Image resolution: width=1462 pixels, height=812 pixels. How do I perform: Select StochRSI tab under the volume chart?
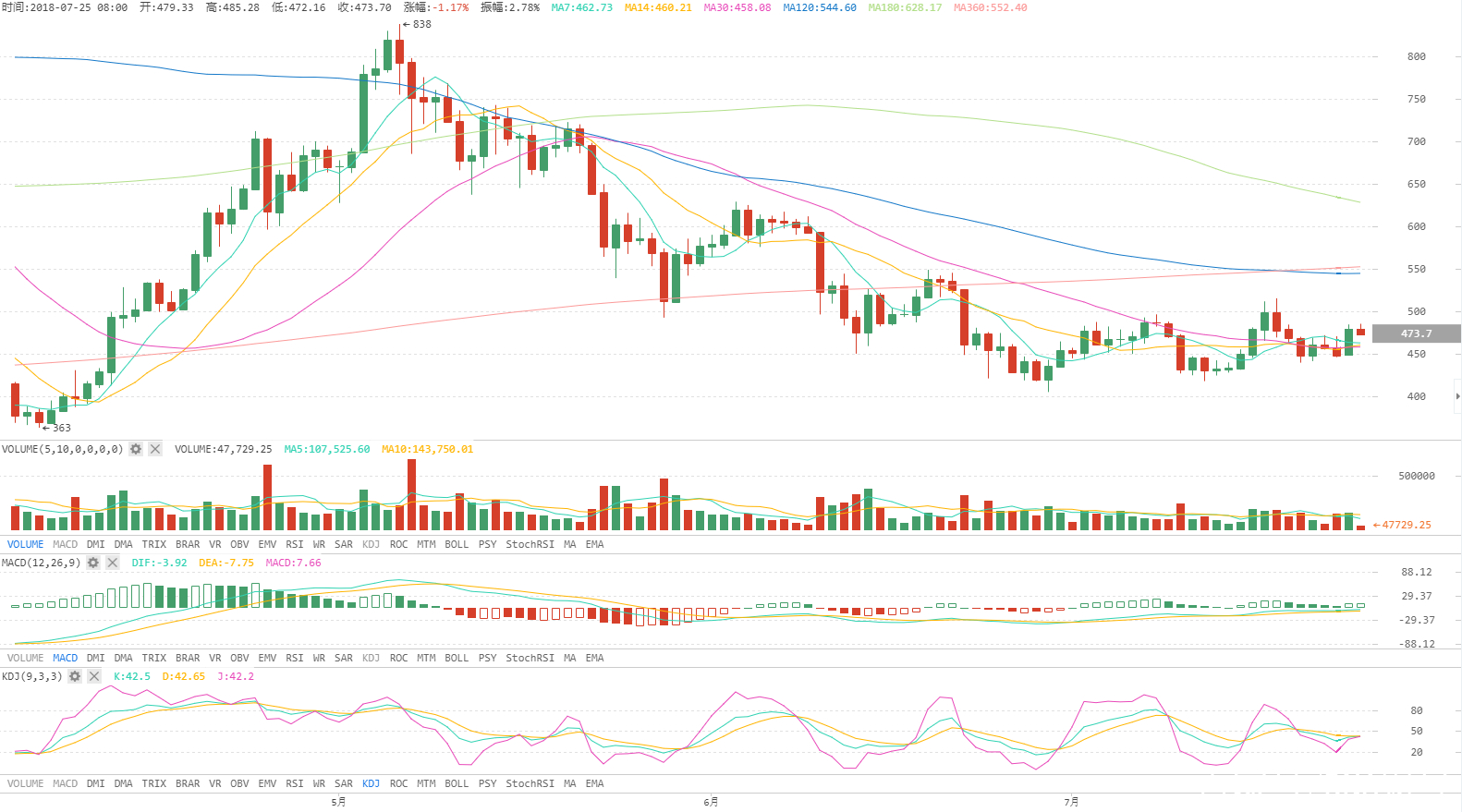tap(530, 544)
